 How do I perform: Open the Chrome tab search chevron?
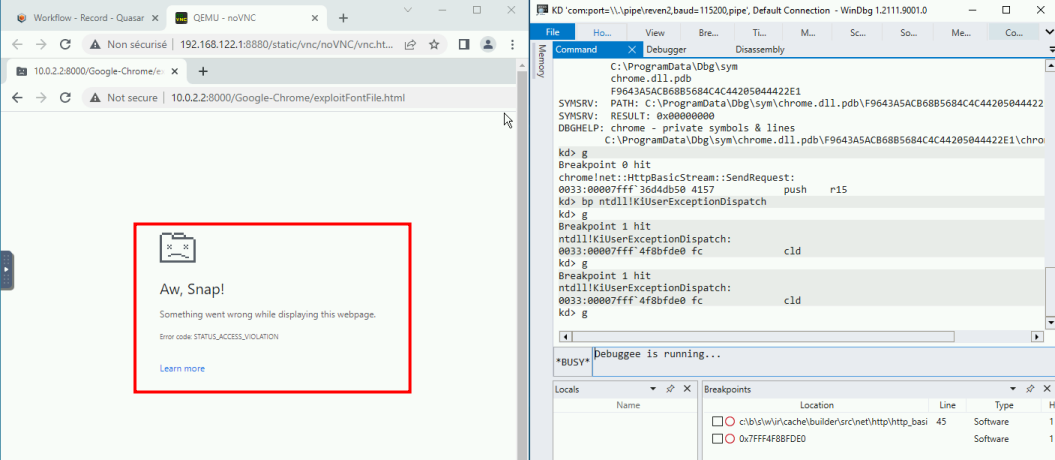click(x=408, y=9)
